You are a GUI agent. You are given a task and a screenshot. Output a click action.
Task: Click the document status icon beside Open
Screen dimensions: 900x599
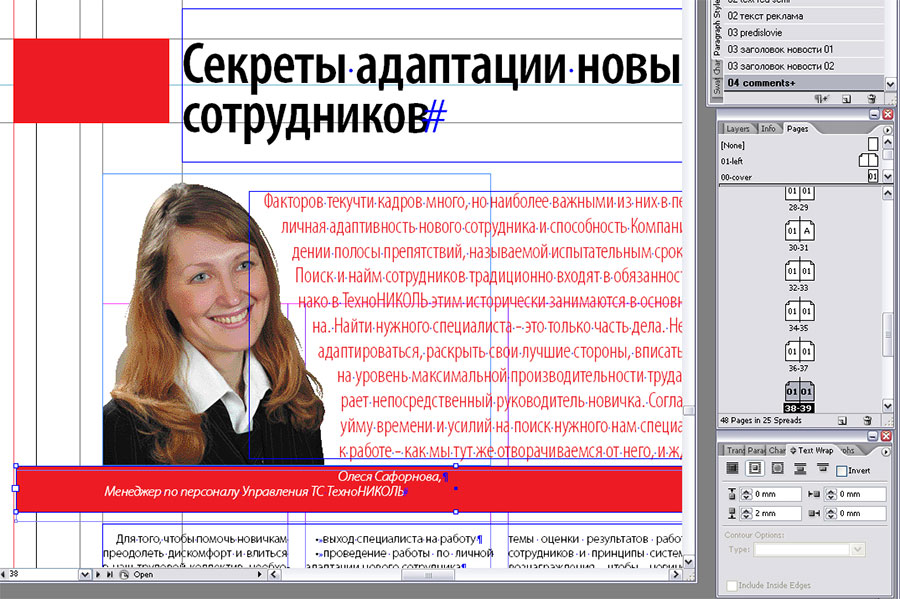[124, 574]
